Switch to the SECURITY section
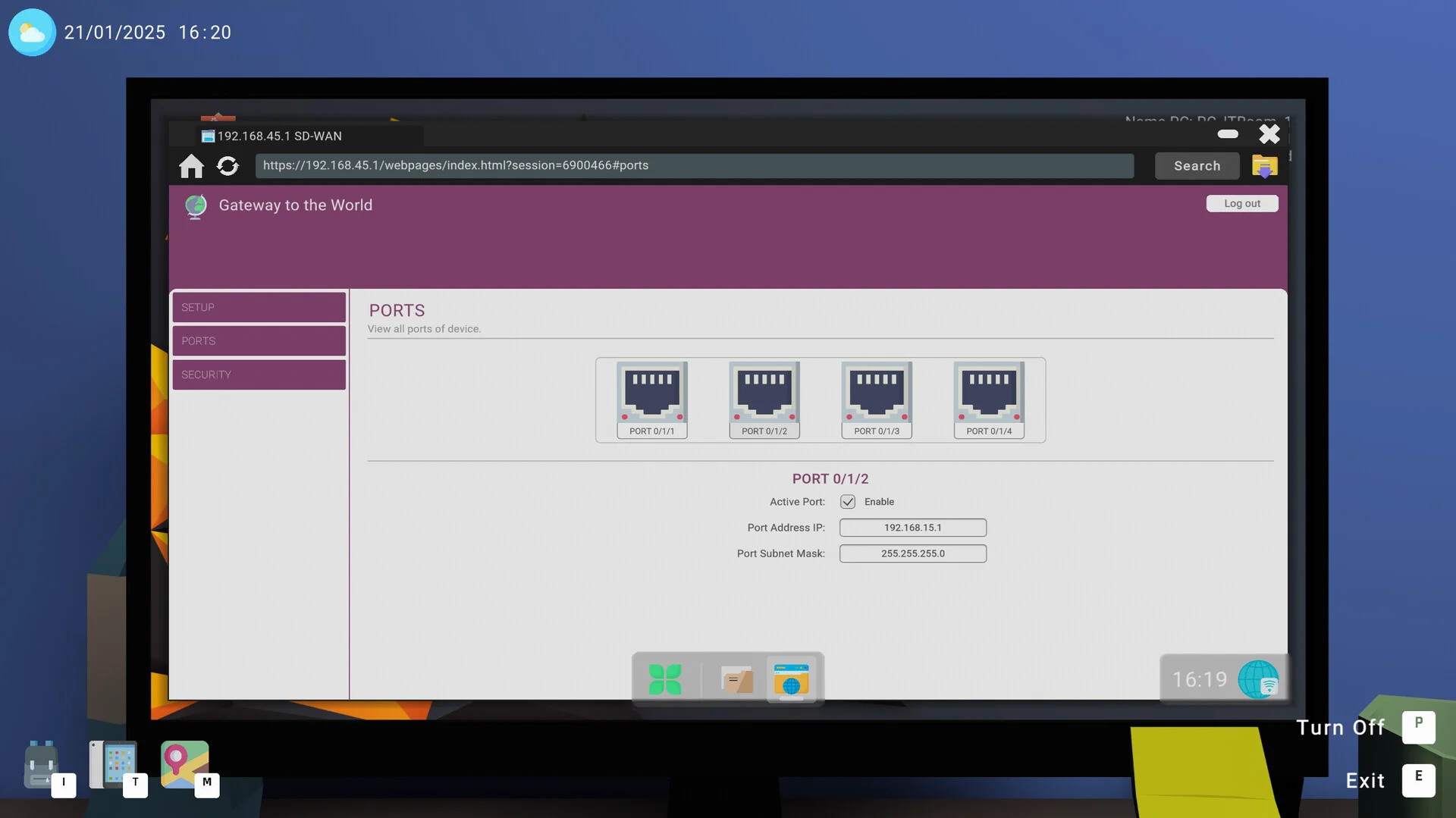This screenshot has width=1456, height=818. point(259,374)
